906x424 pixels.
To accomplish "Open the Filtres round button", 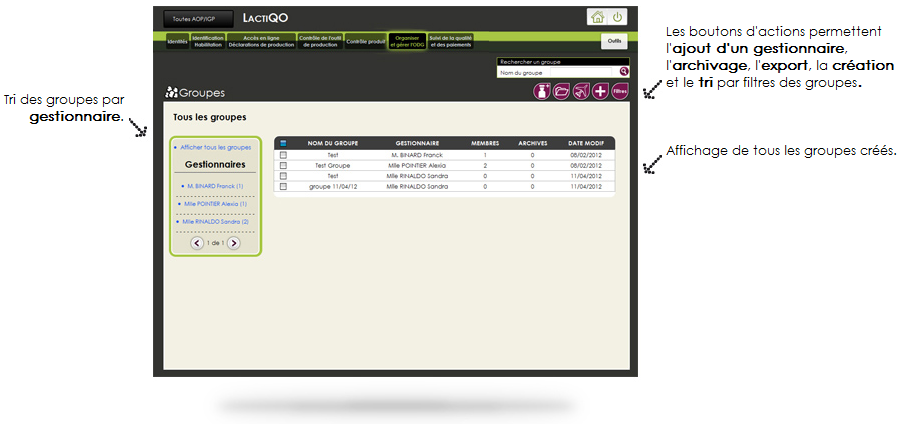I will [620, 92].
